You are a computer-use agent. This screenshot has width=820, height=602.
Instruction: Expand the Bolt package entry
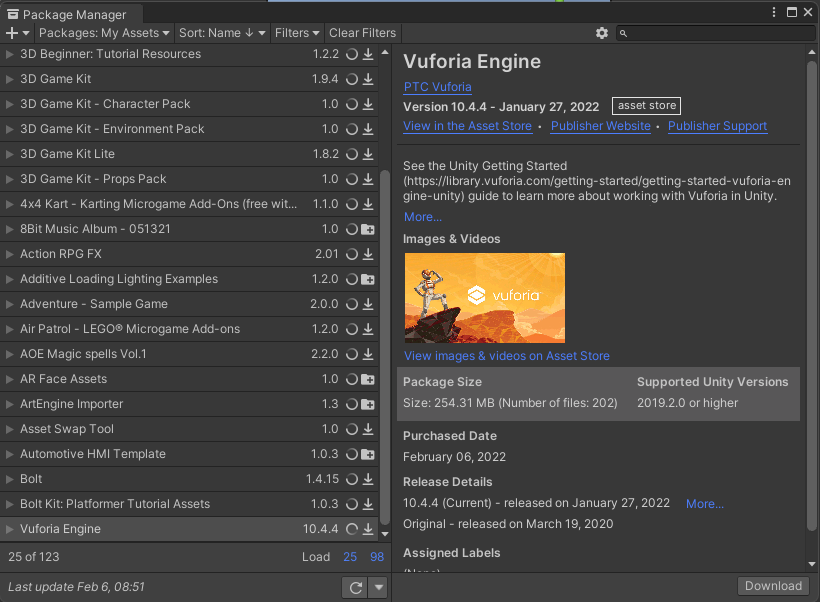pyautogui.click(x=9, y=479)
